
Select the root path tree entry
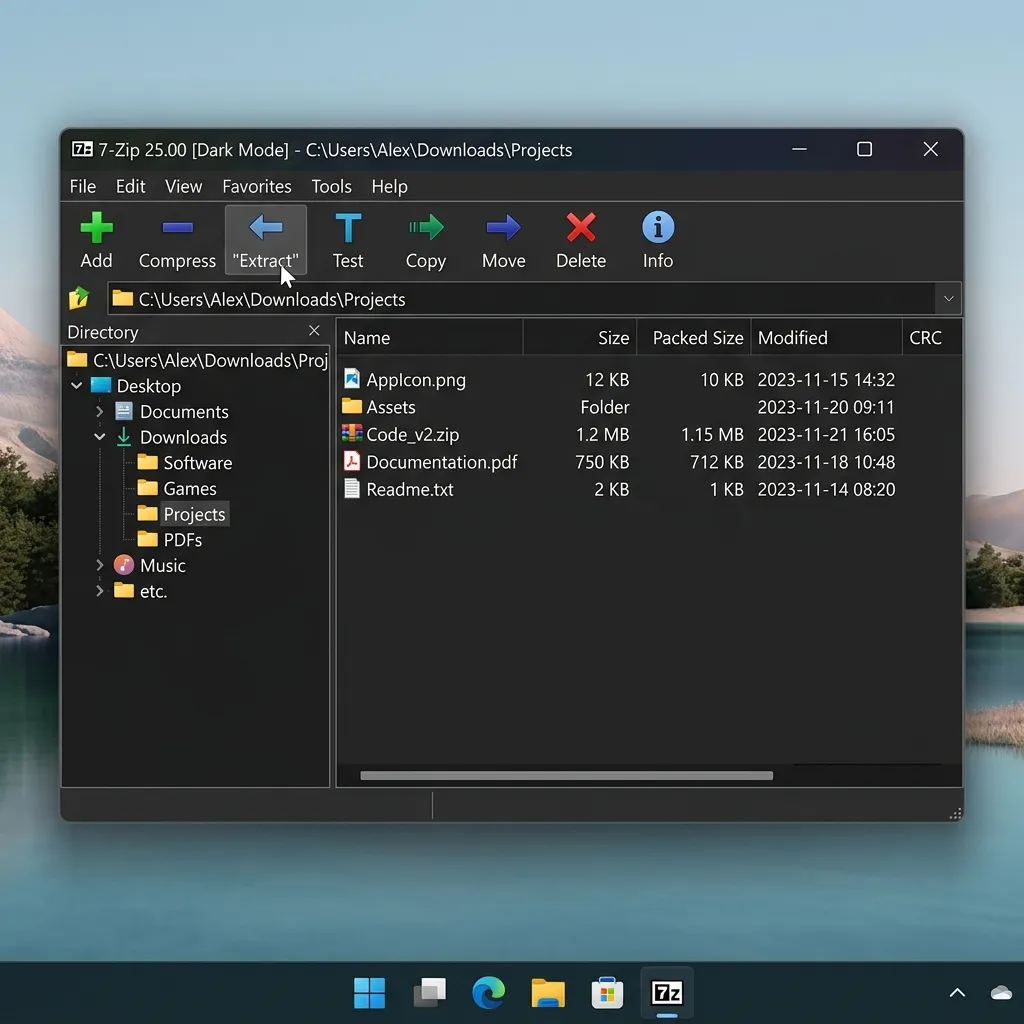pos(197,360)
